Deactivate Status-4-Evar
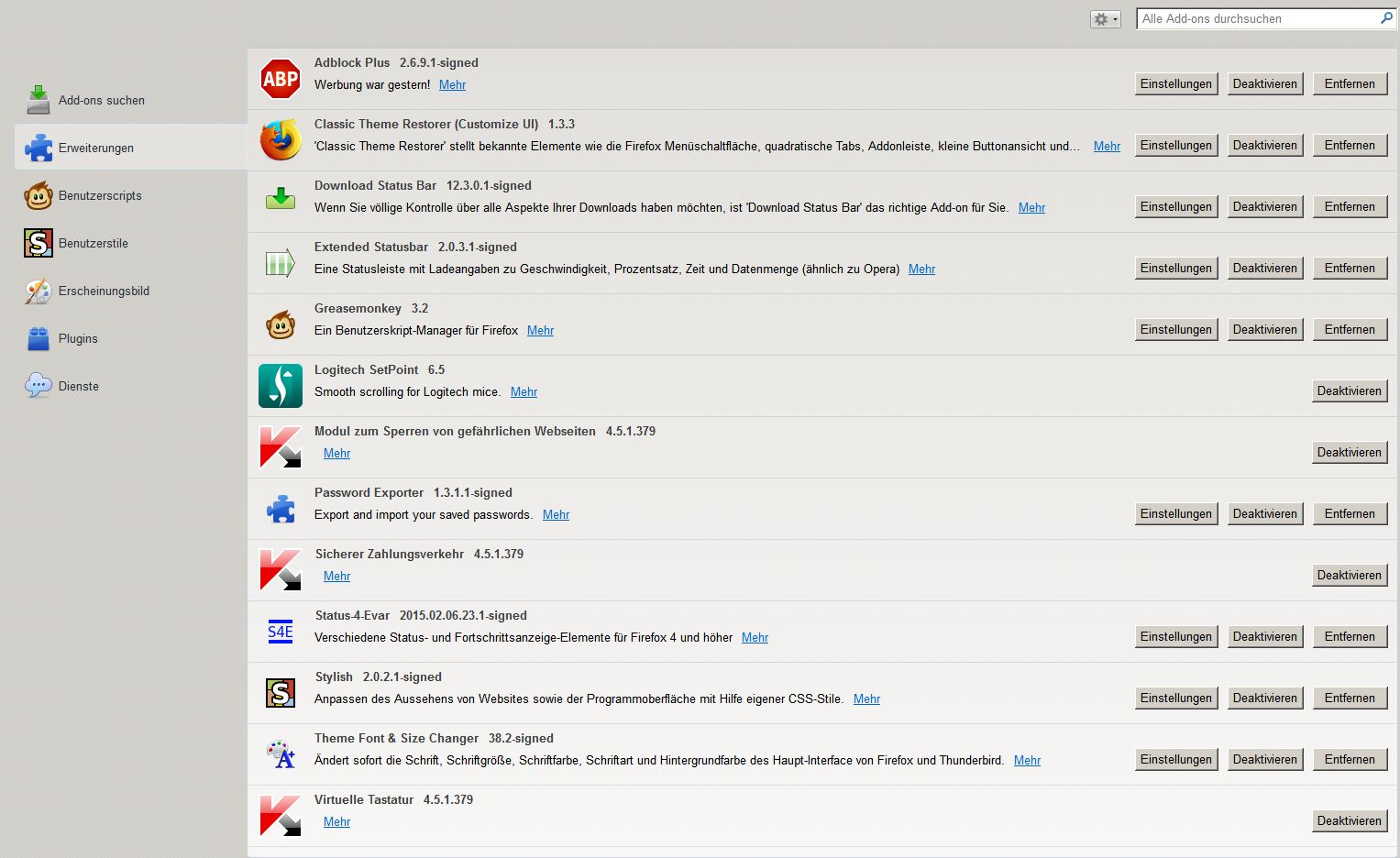The image size is (1400, 858). 1265,636
